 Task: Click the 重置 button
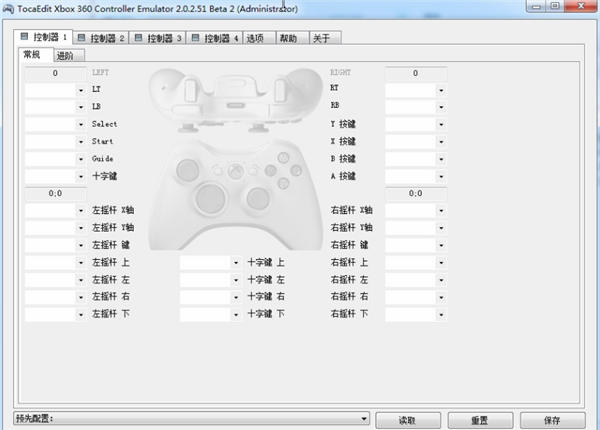480,420
